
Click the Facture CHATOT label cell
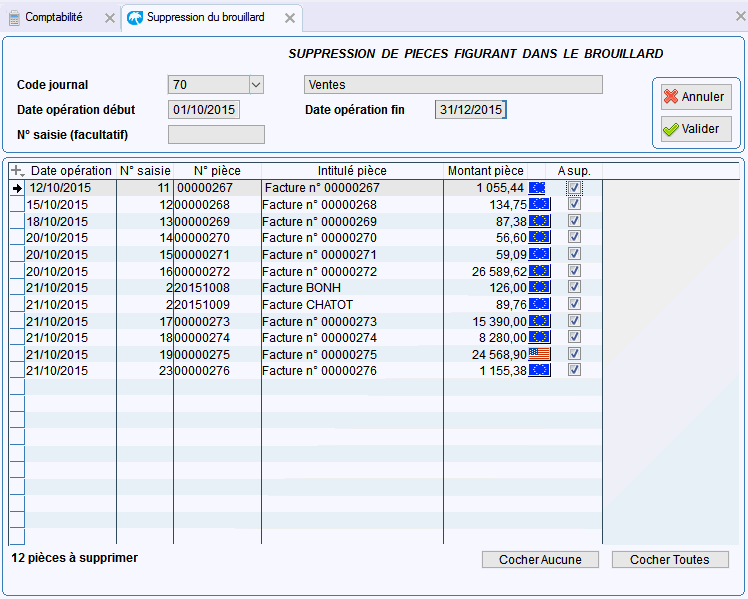click(x=353, y=304)
